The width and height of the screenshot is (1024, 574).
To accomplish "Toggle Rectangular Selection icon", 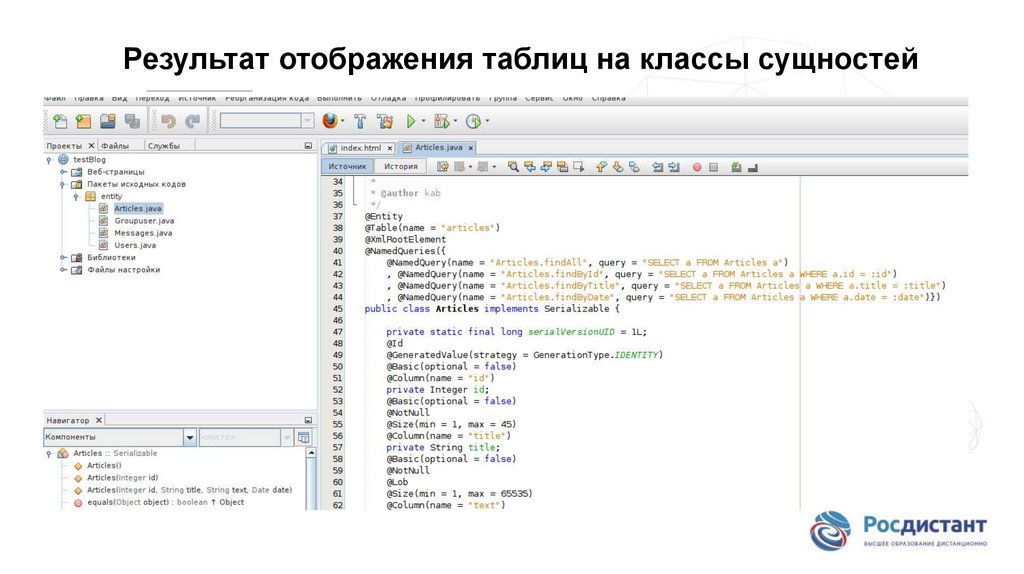I will pos(579,167).
